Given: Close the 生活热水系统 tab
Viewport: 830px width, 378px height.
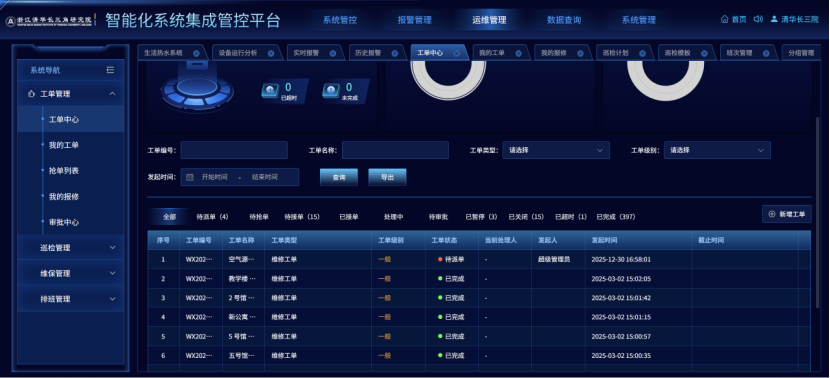Looking at the screenshot, I should 196,53.
